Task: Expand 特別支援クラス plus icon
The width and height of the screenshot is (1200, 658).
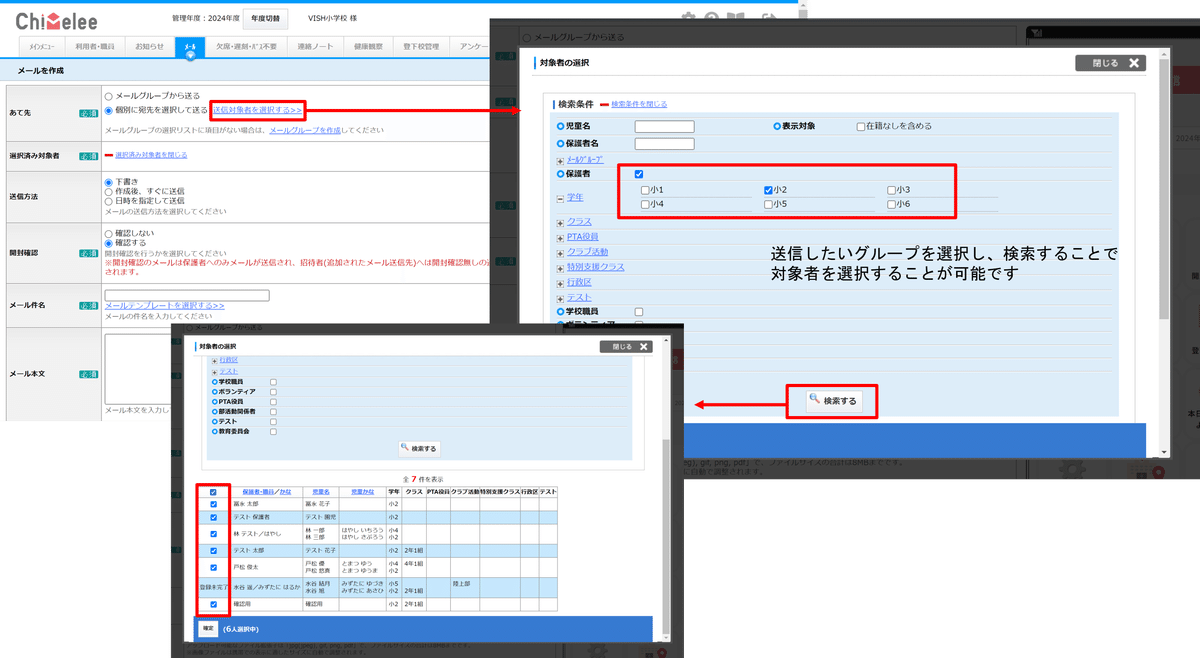Action: 560,267
